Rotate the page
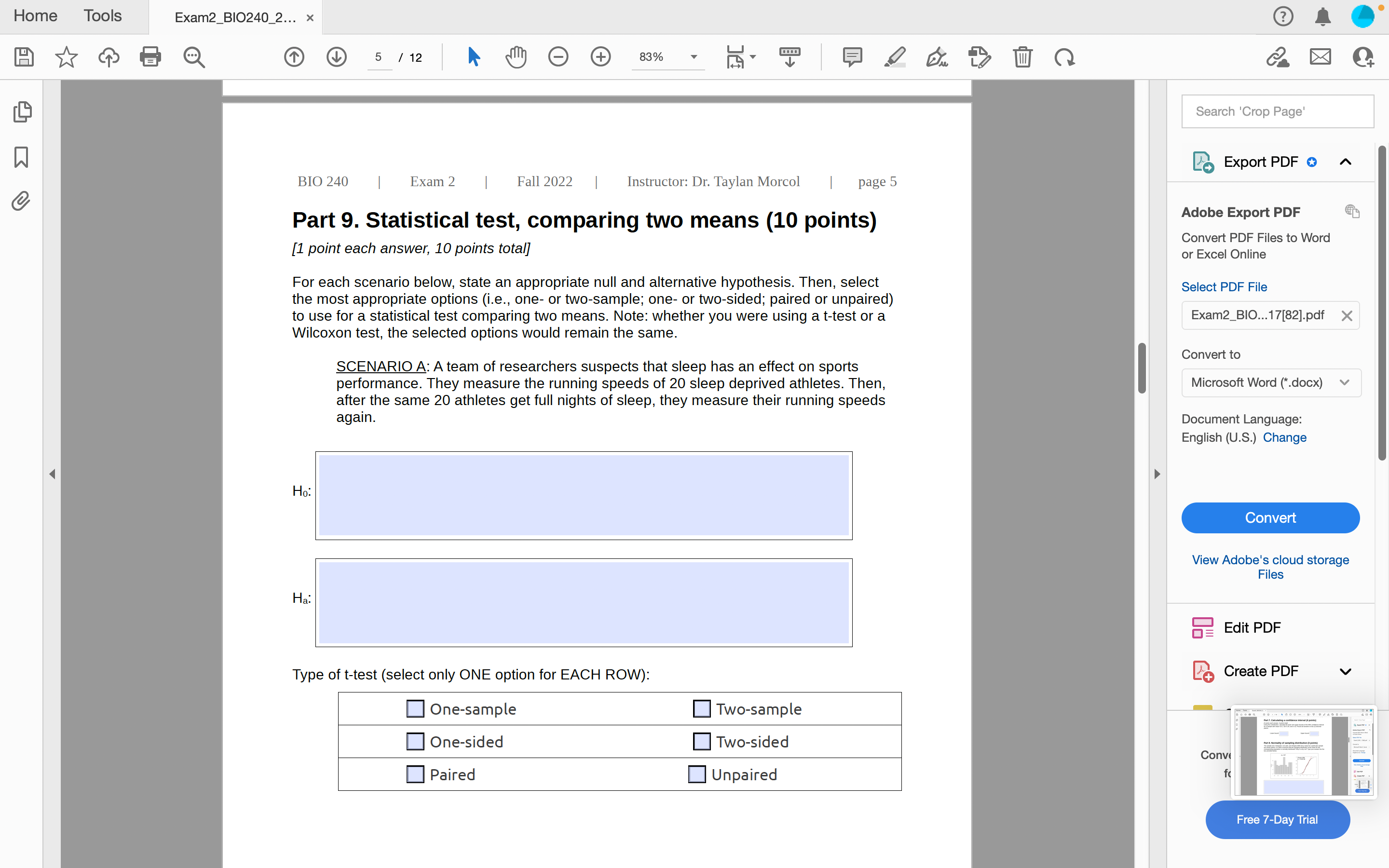Screen dimensions: 1389x868 1063,57
